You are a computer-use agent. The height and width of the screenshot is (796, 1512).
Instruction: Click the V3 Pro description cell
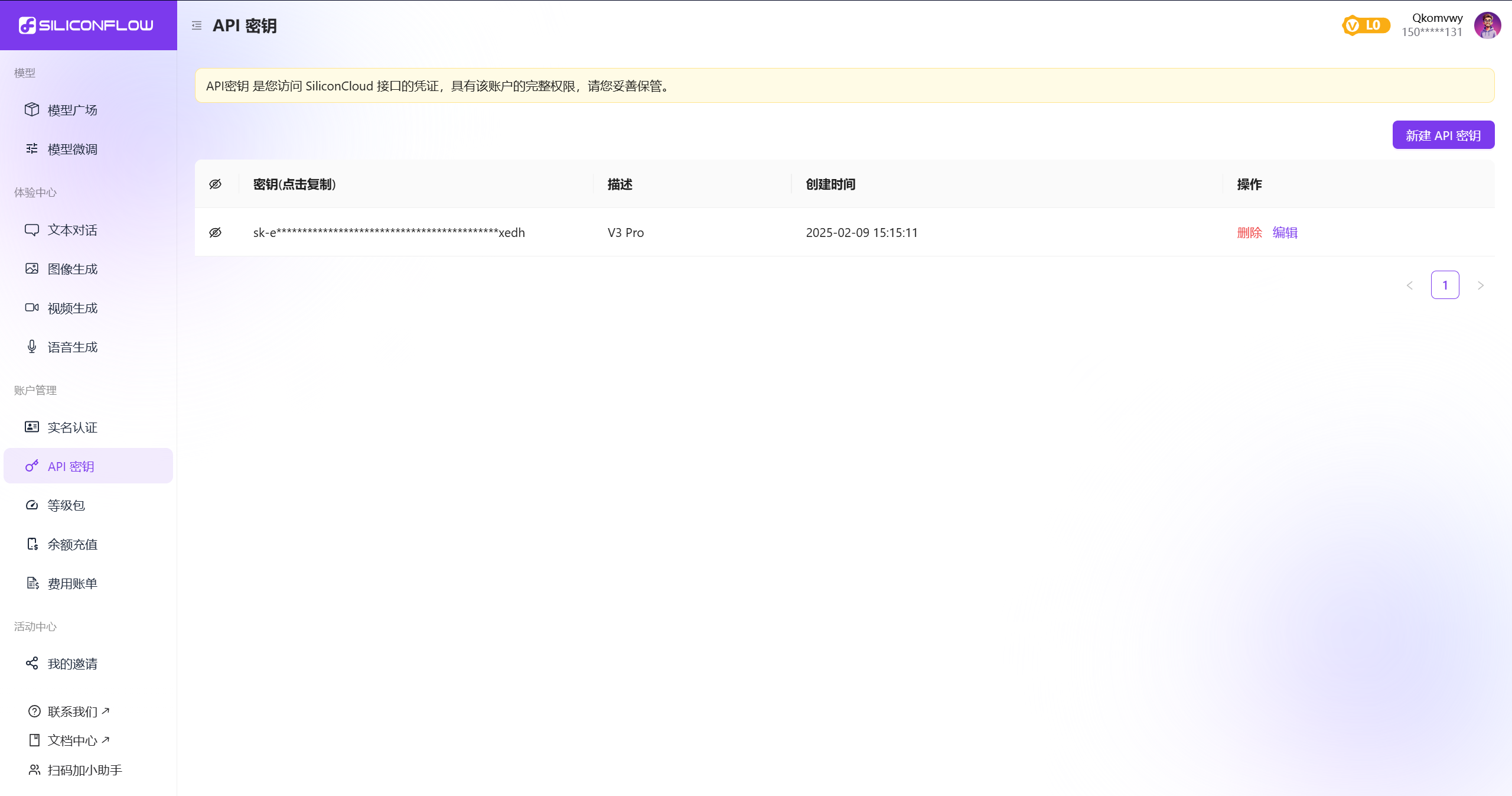[625, 232]
